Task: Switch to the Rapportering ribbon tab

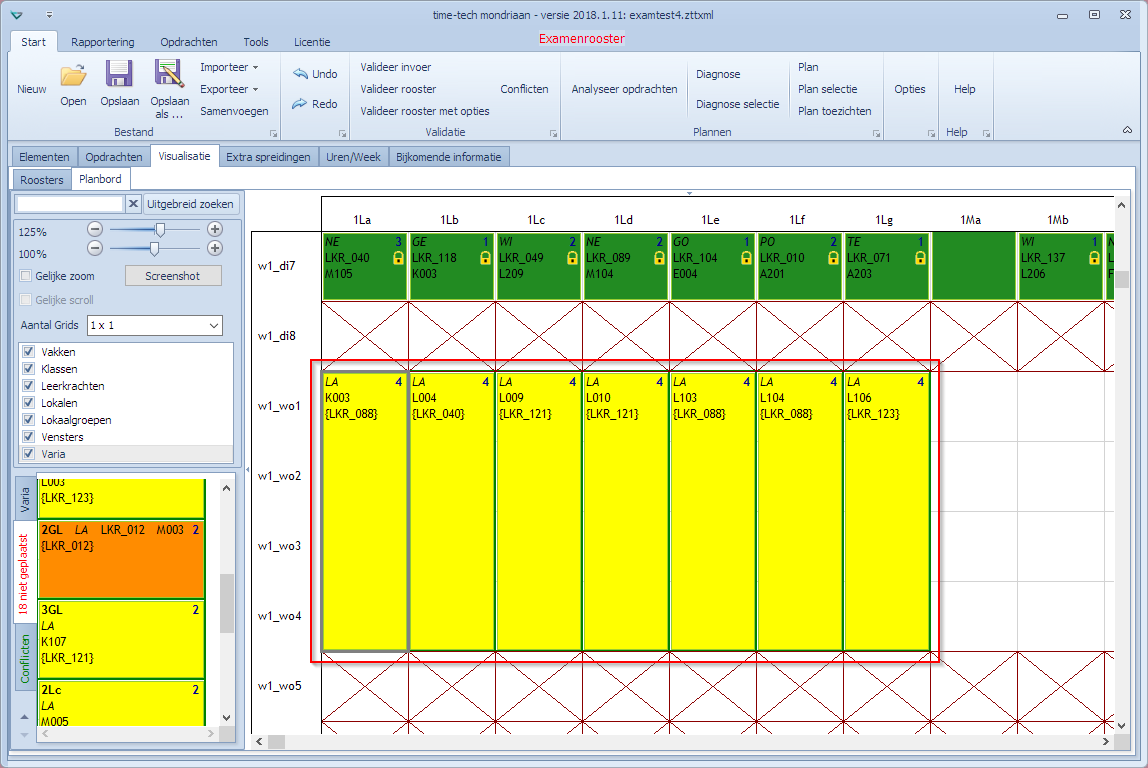Action: pos(102,42)
